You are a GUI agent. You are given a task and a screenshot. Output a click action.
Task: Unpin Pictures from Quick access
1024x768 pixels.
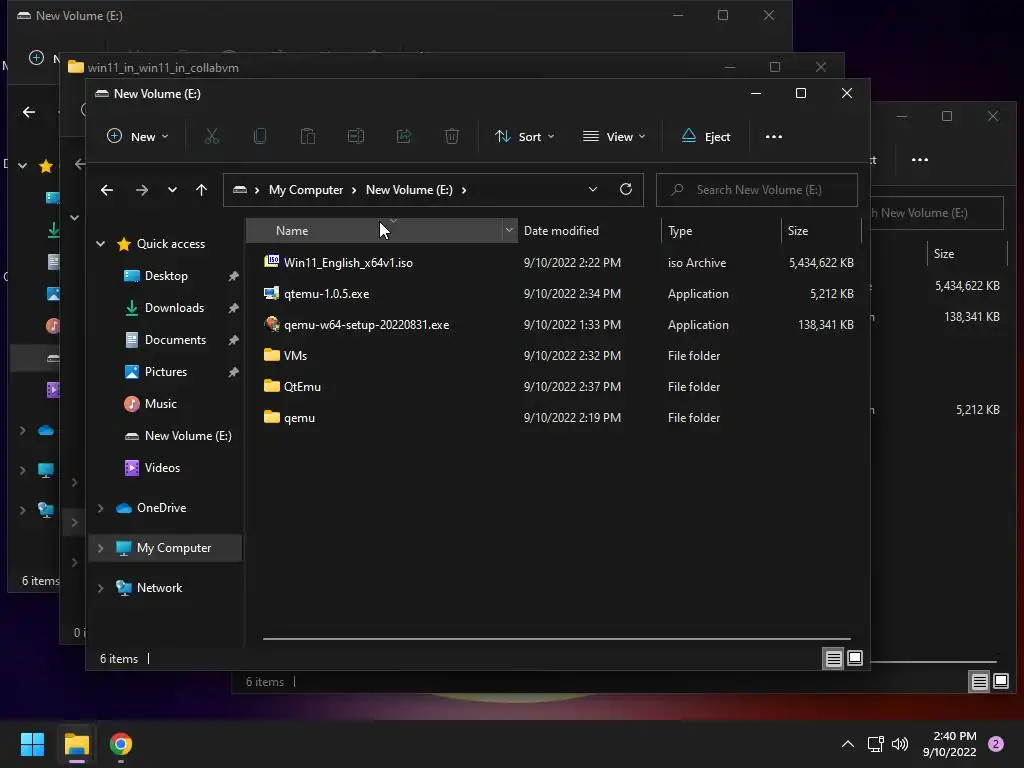coord(233,372)
